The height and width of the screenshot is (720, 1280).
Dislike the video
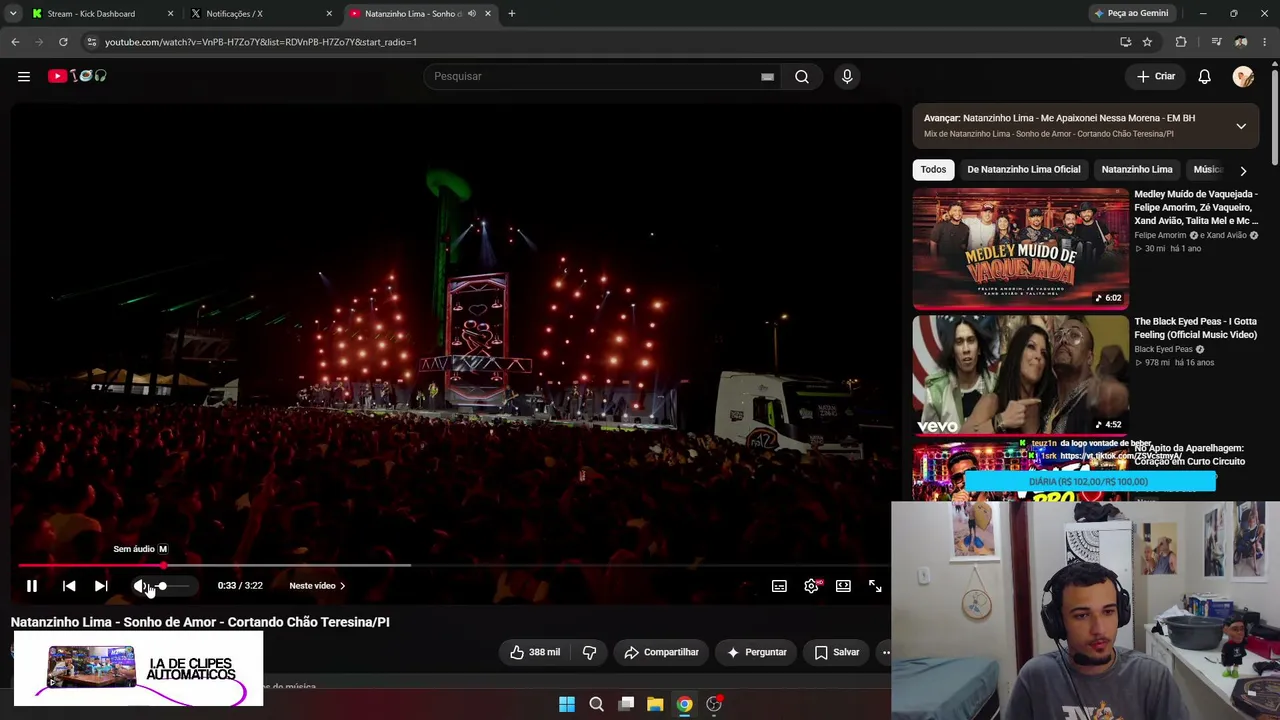[589, 652]
